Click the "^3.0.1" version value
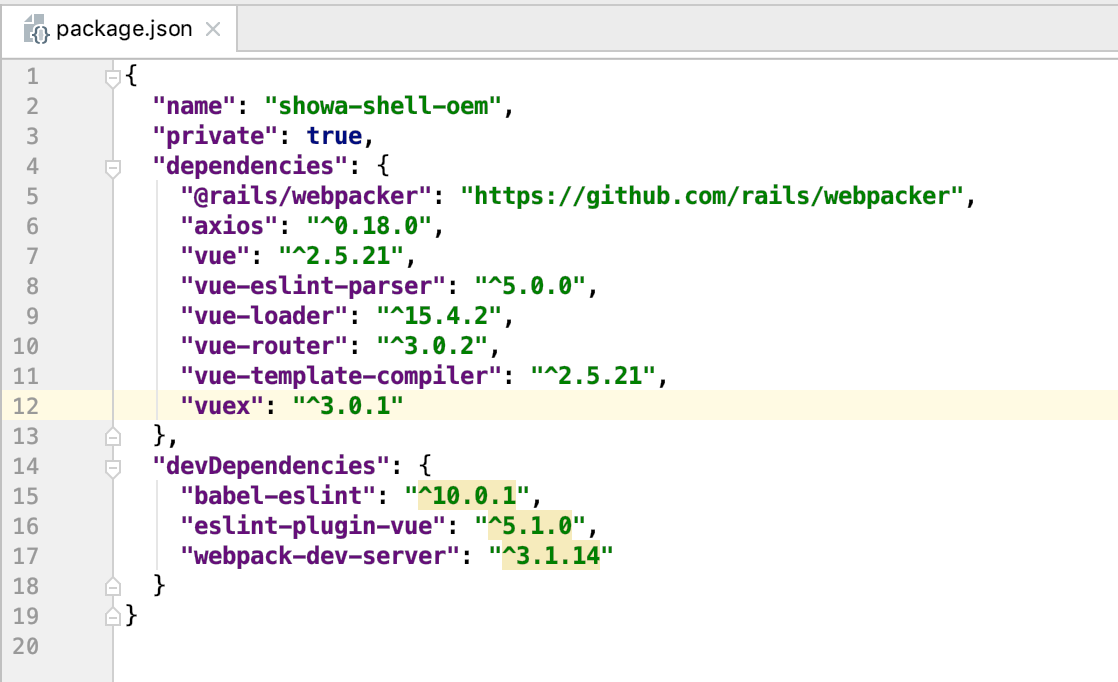This screenshot has height=682, width=1118. coord(348,405)
